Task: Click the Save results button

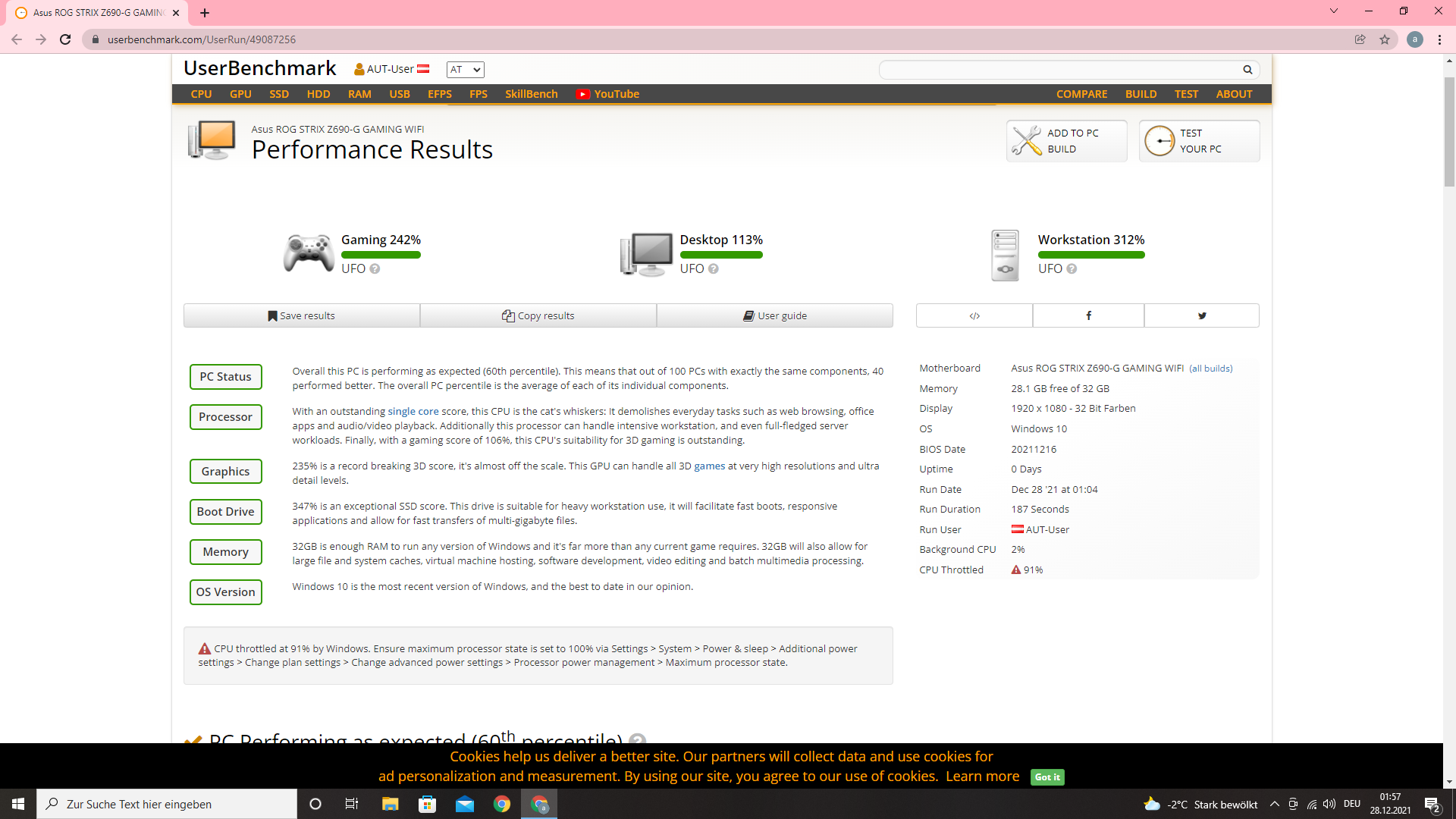Action: tap(301, 315)
